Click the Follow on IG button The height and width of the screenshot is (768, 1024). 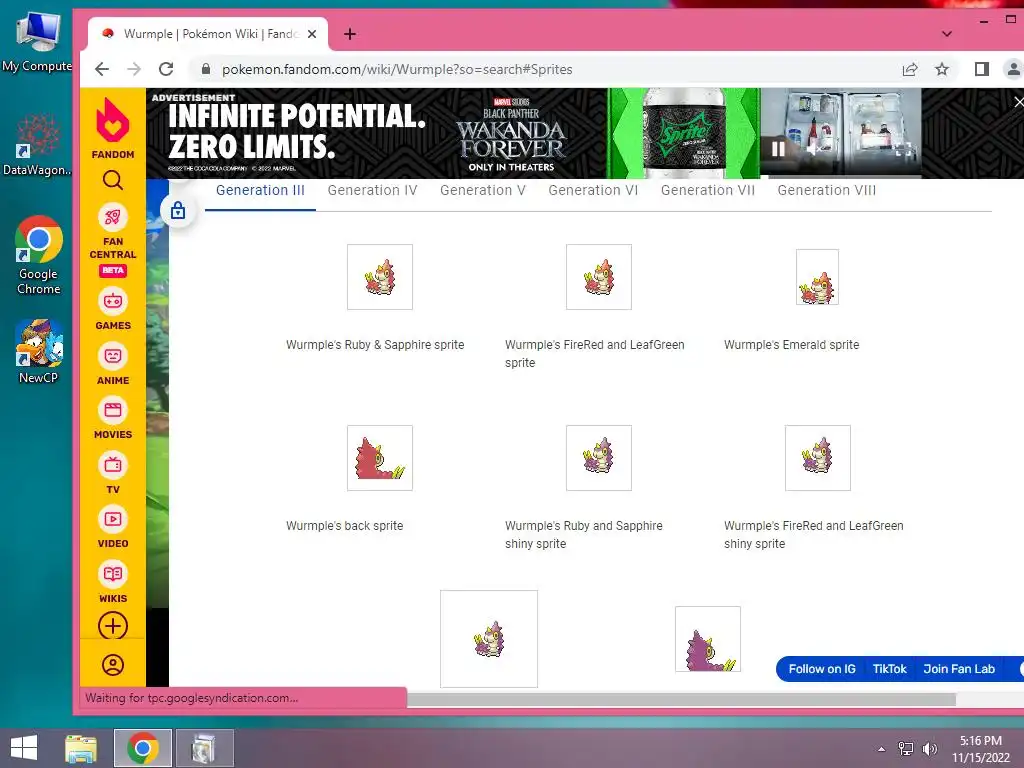822,669
